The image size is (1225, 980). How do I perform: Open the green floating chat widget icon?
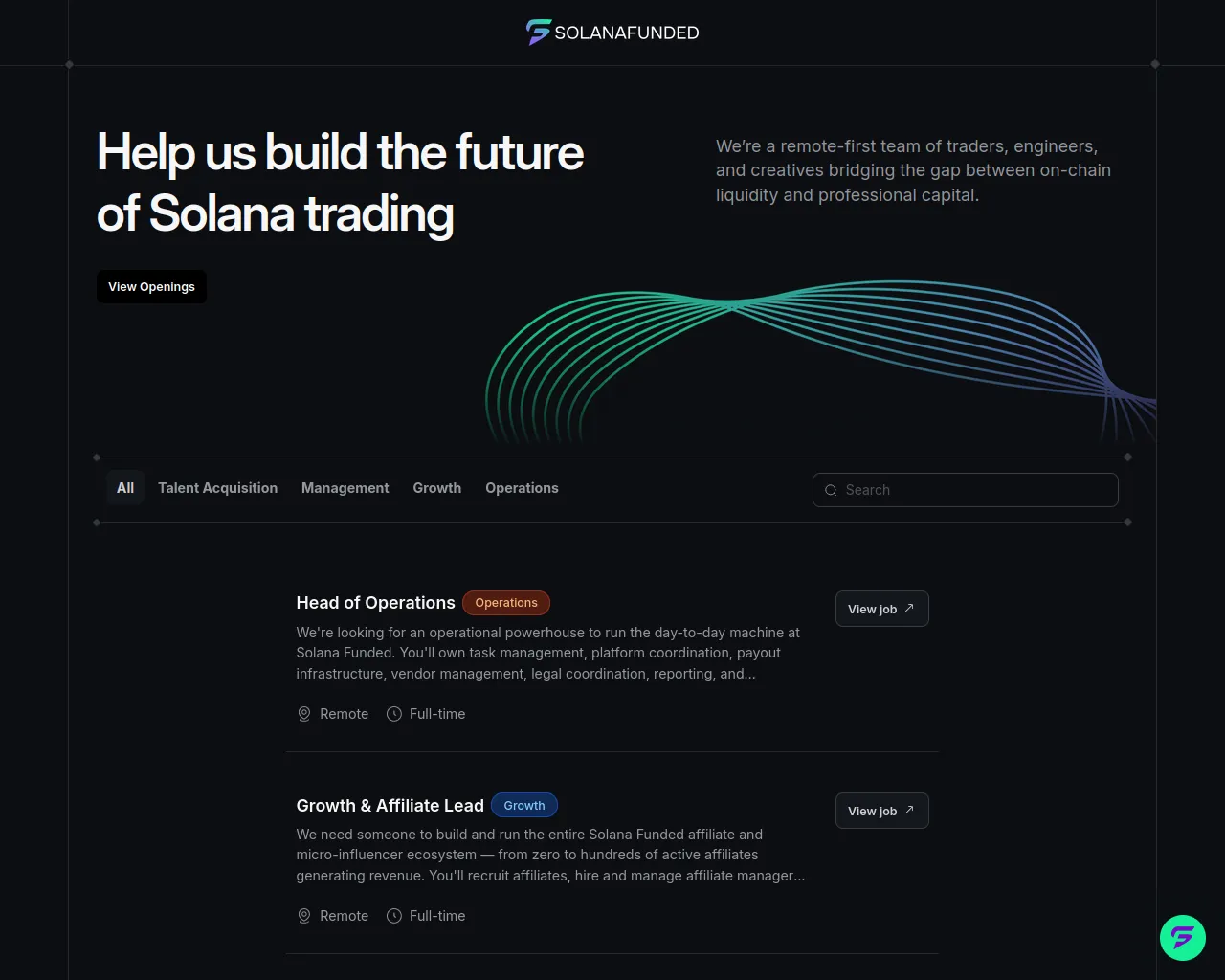(x=1182, y=937)
